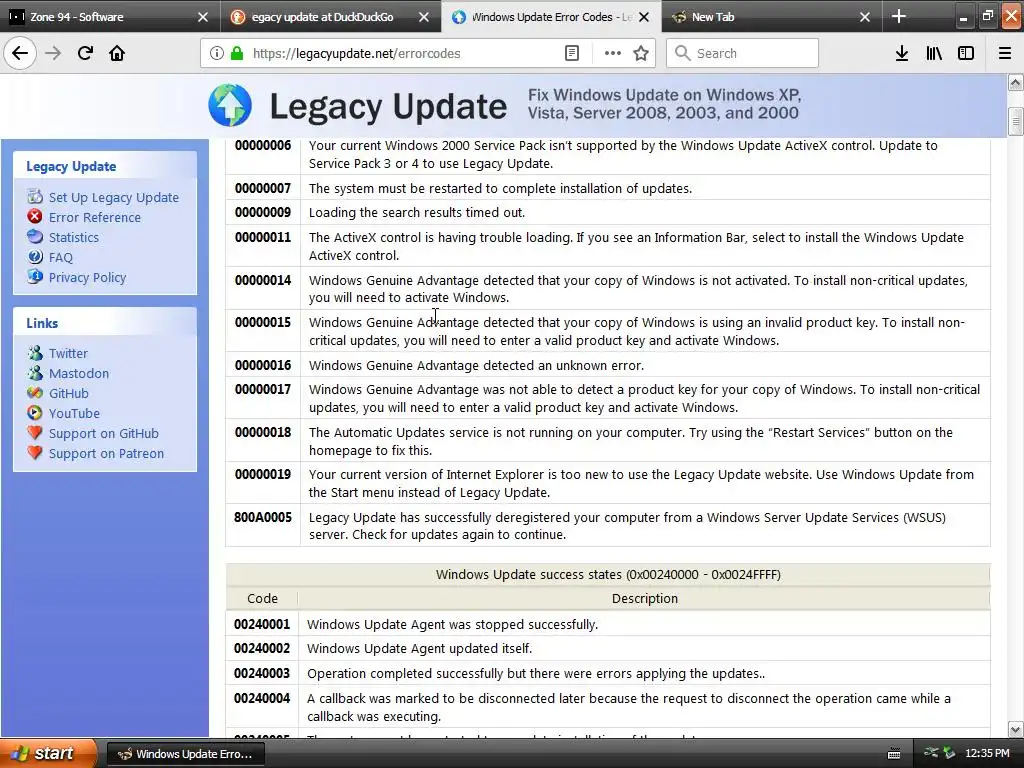Click the vertical scrollbar thumb
Viewport: 1024px width, 768px height.
coord(1015,121)
